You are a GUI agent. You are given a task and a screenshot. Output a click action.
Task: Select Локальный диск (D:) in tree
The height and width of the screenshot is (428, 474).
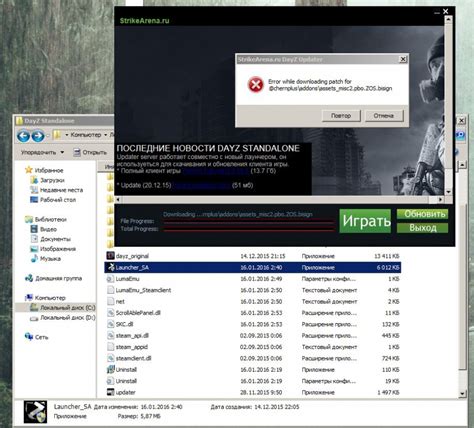tap(63, 318)
